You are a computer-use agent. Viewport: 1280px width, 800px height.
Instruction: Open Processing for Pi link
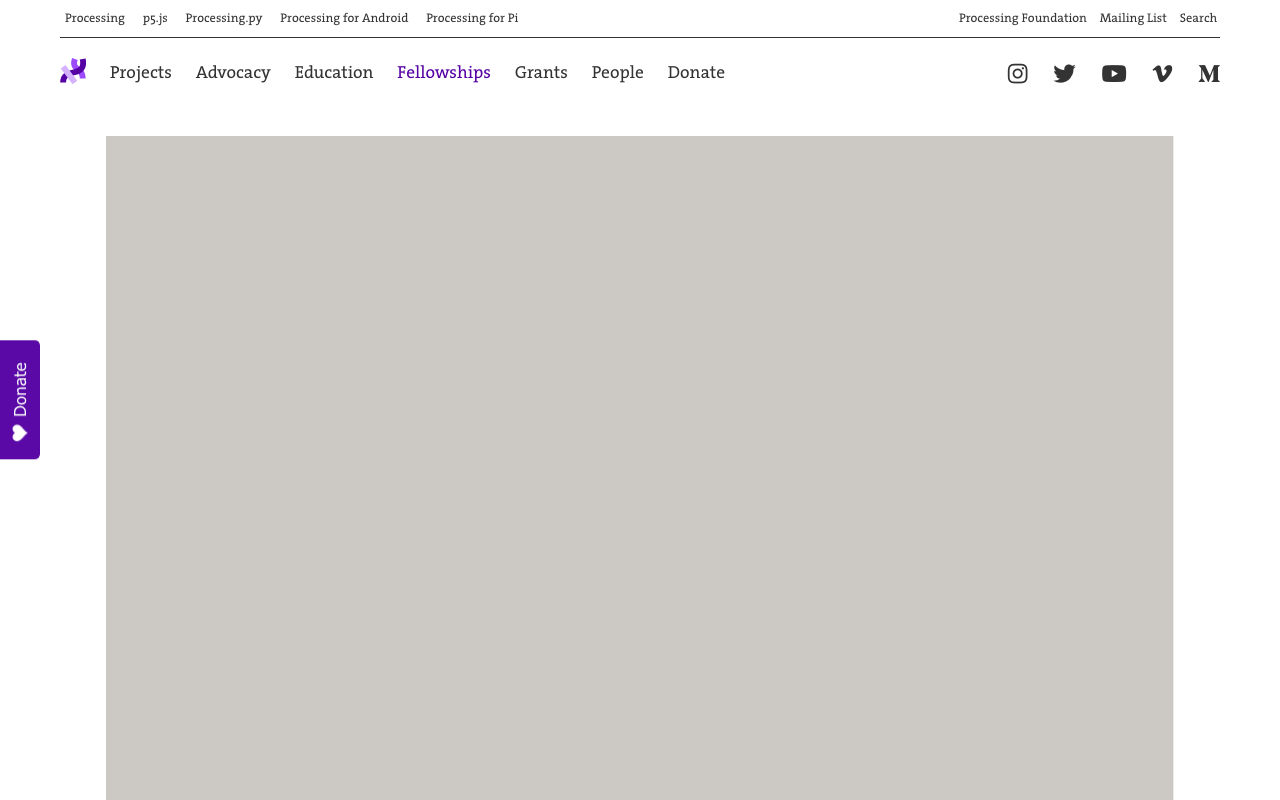click(x=472, y=18)
